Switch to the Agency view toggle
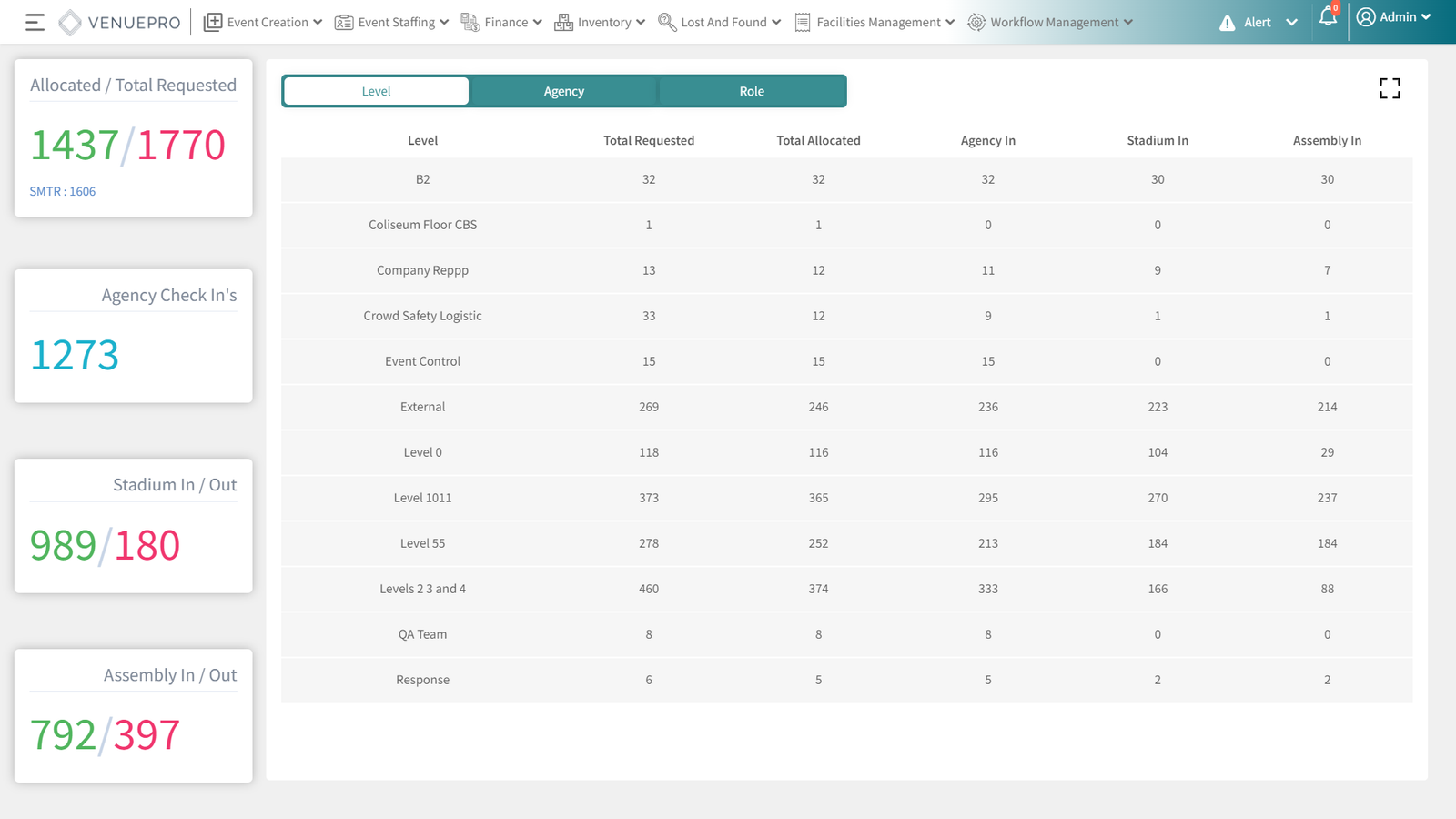This screenshot has width=1456, height=819. pos(564,91)
